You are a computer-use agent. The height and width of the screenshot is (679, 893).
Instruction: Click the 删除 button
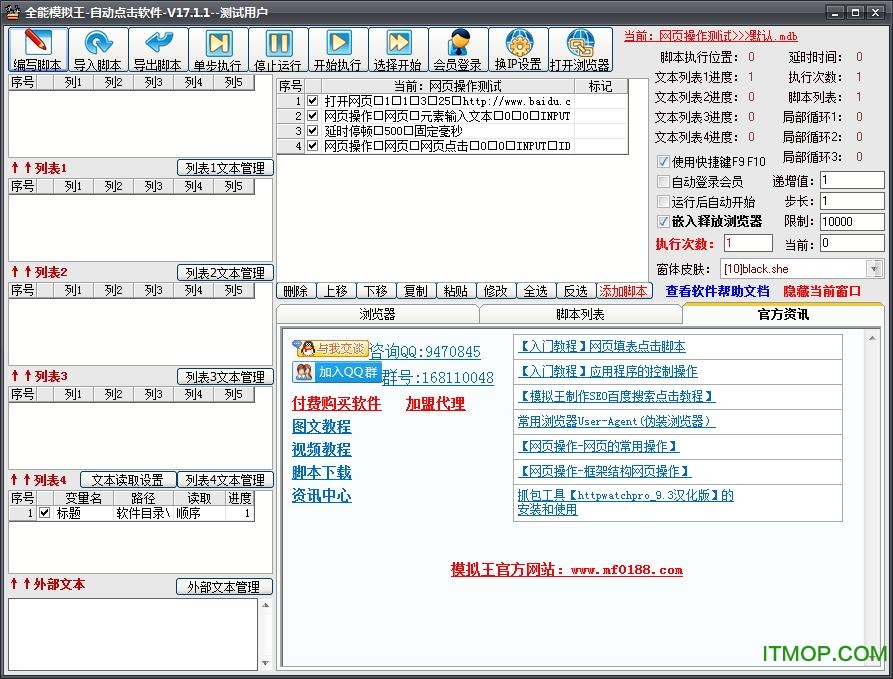click(296, 291)
